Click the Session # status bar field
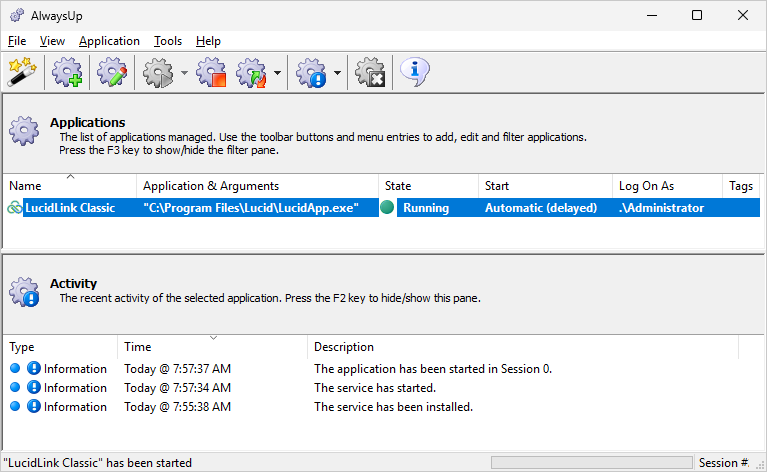This screenshot has height=472, width=767. tap(723, 463)
